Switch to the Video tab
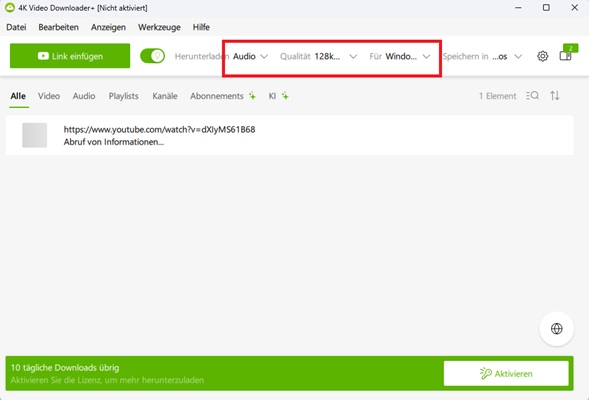 point(49,96)
